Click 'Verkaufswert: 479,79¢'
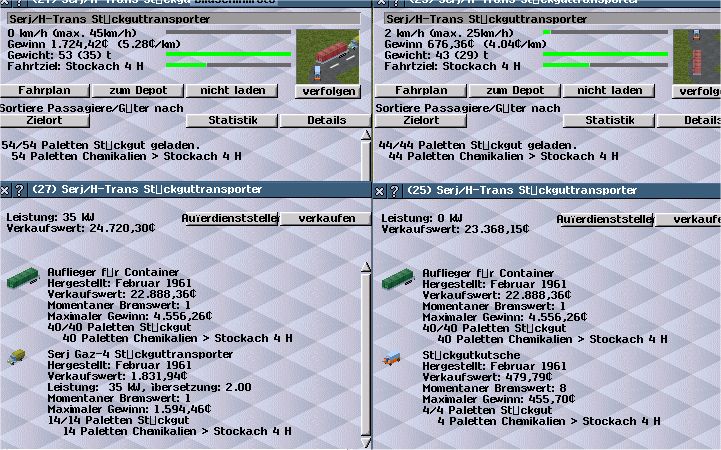The image size is (721, 450). [487, 377]
